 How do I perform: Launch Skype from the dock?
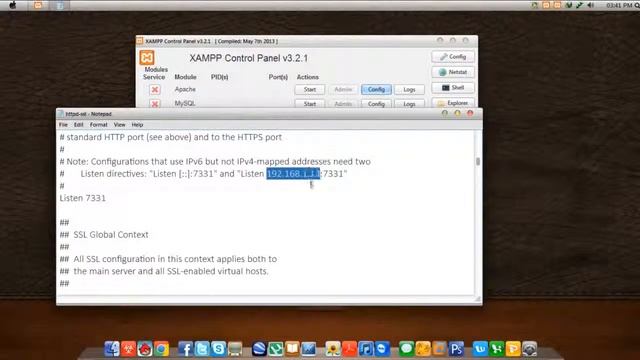pos(219,349)
